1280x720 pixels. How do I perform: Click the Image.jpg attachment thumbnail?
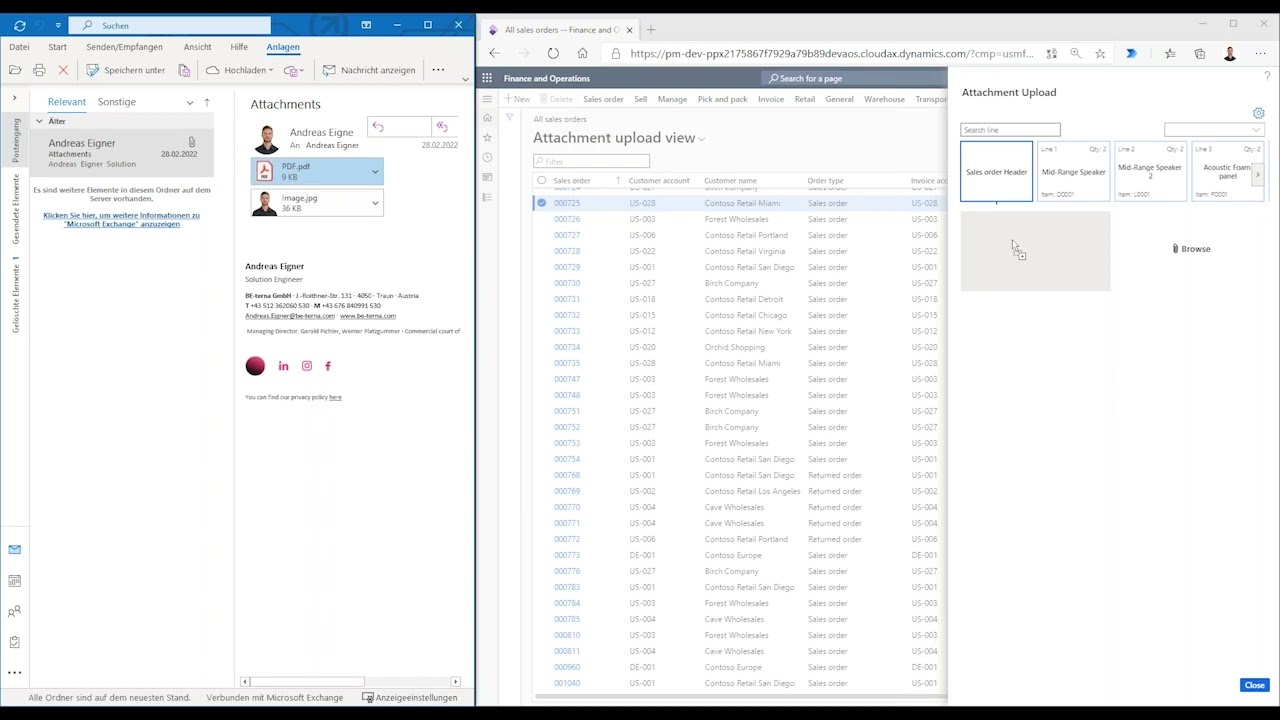point(264,203)
